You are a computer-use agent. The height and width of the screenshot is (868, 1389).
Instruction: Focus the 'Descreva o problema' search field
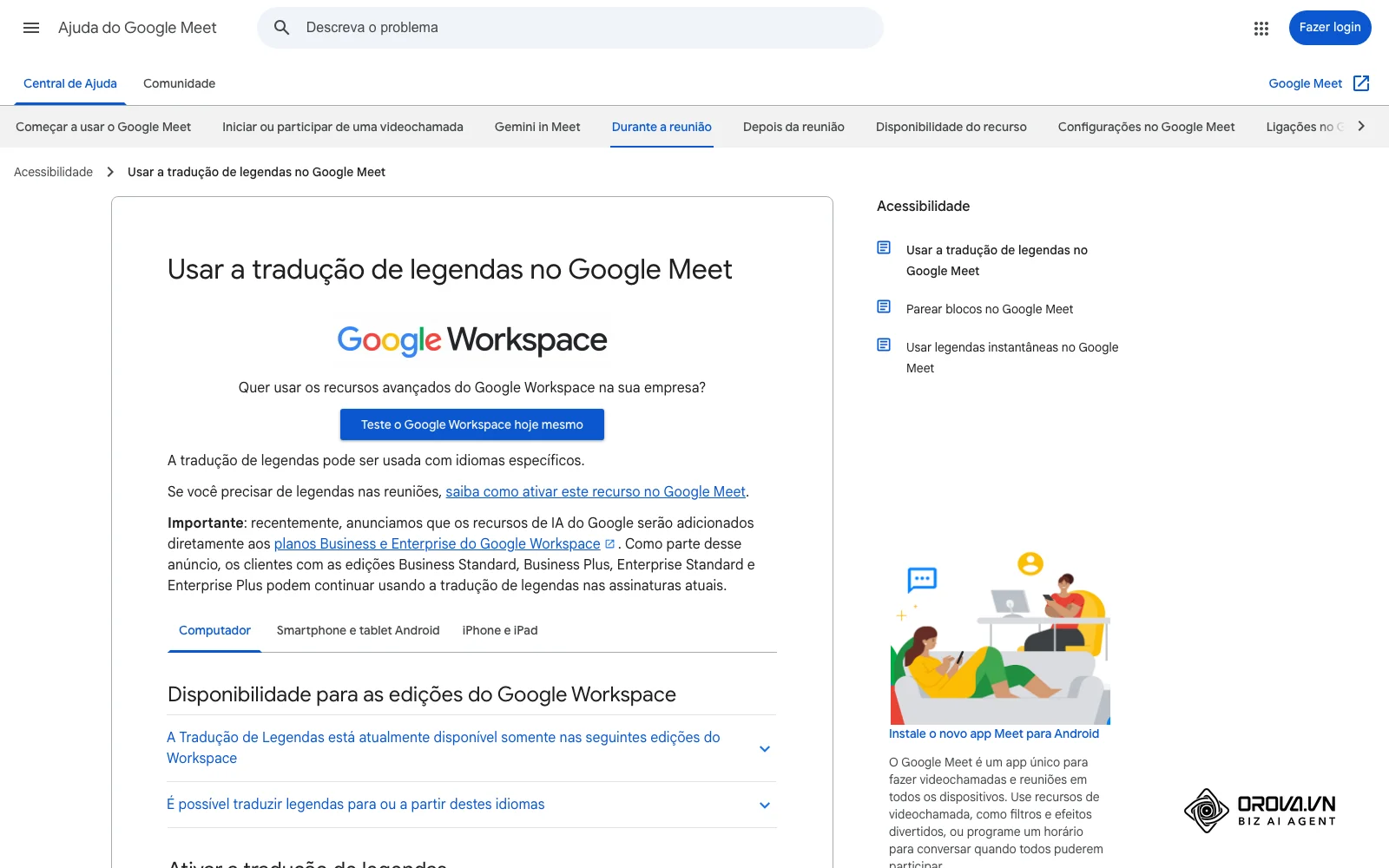pyautogui.click(x=570, y=28)
